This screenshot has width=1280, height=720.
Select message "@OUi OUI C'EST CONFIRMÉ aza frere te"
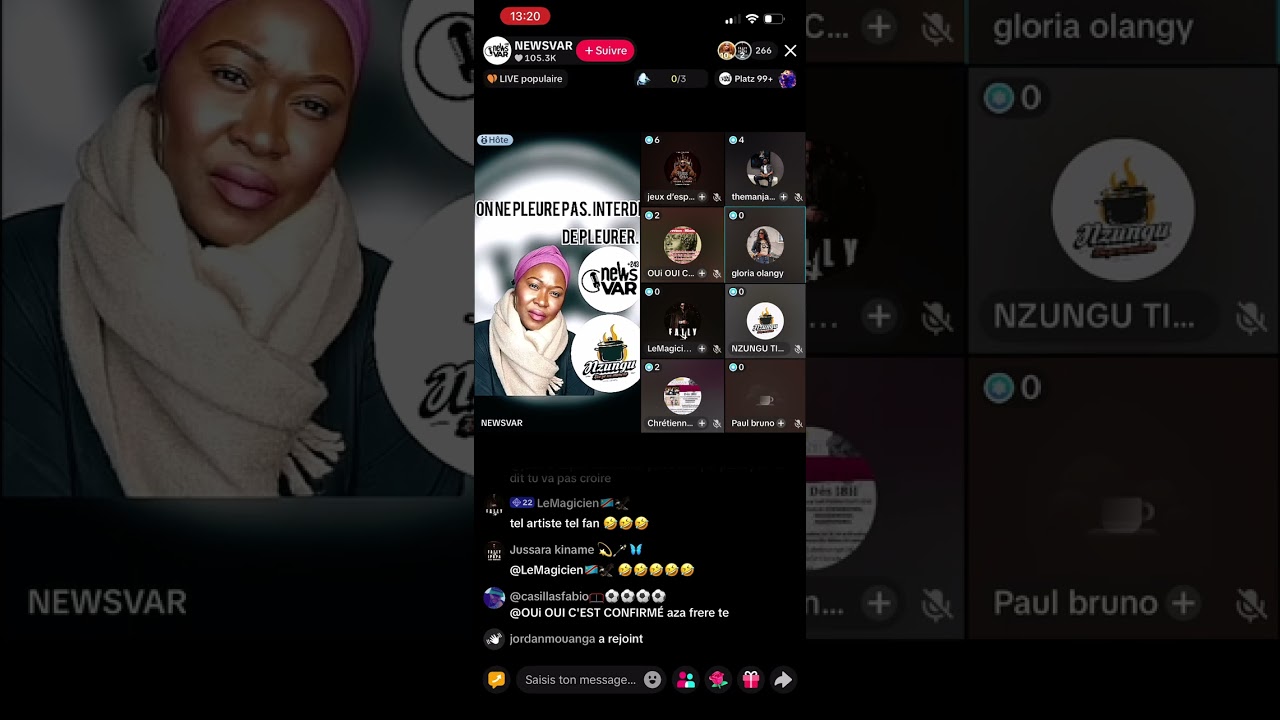(619, 613)
